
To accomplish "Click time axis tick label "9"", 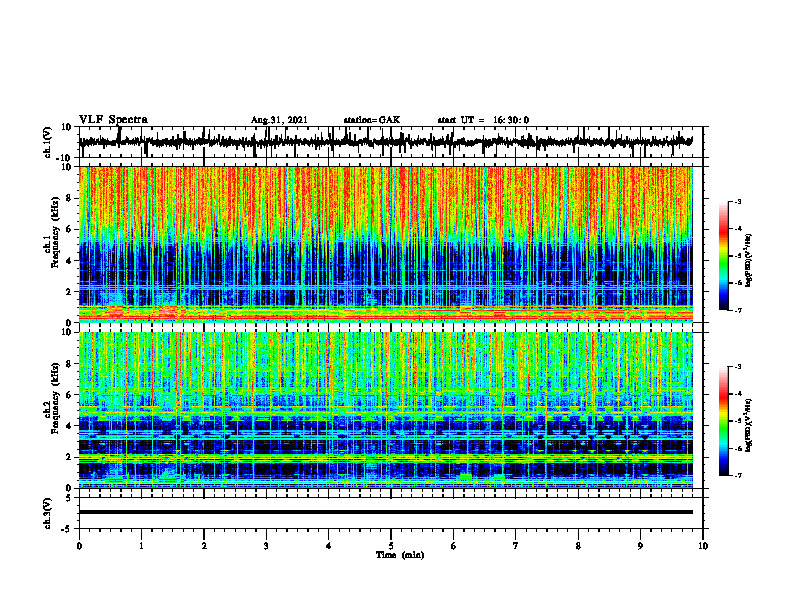I will point(640,546).
